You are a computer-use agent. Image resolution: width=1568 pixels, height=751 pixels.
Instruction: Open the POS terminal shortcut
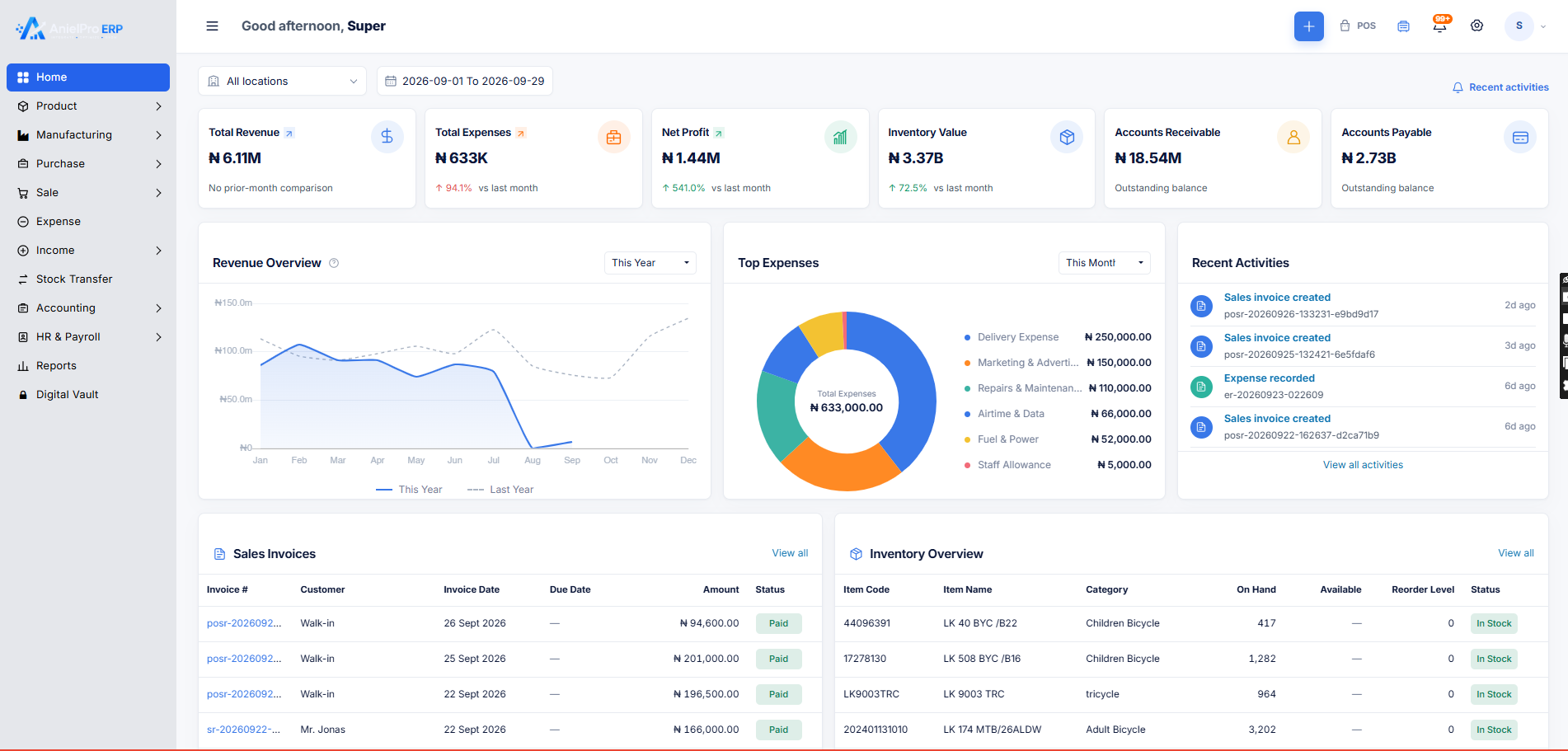(x=1358, y=26)
